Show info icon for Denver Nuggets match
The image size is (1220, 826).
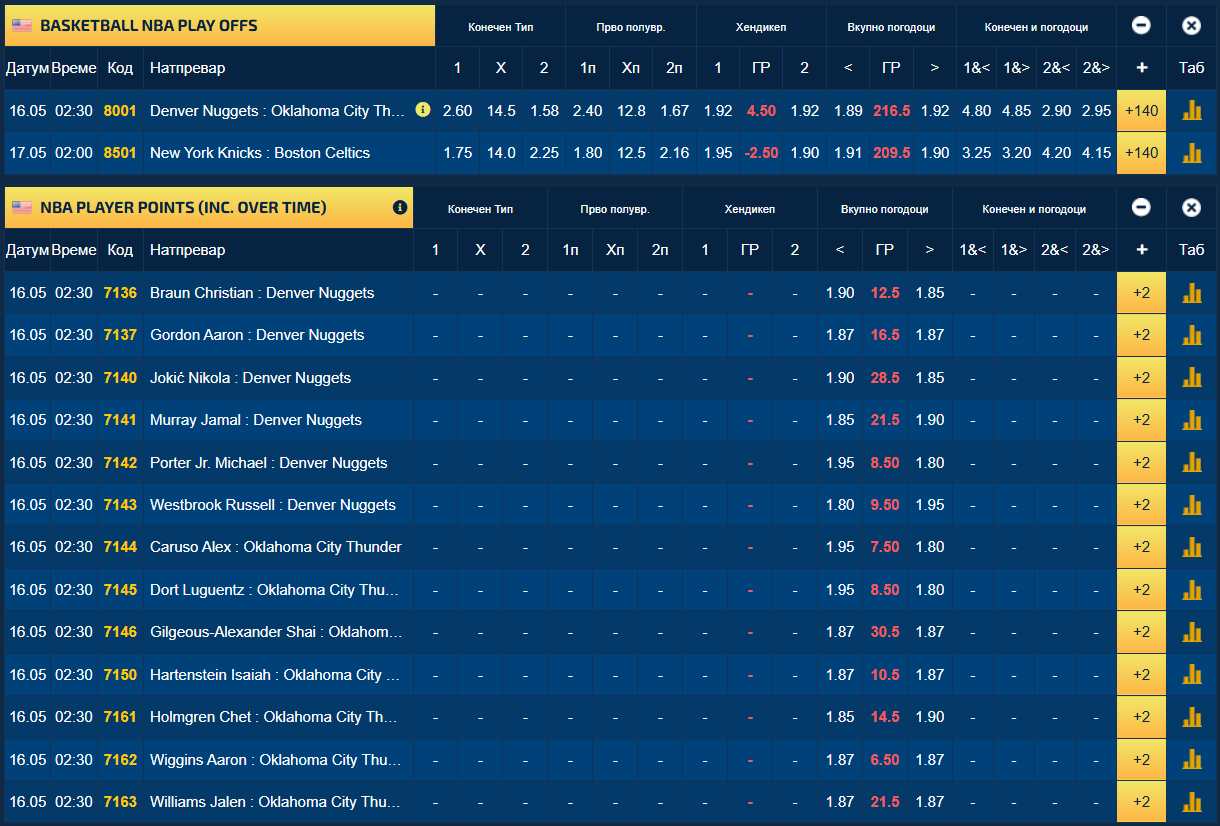[423, 110]
